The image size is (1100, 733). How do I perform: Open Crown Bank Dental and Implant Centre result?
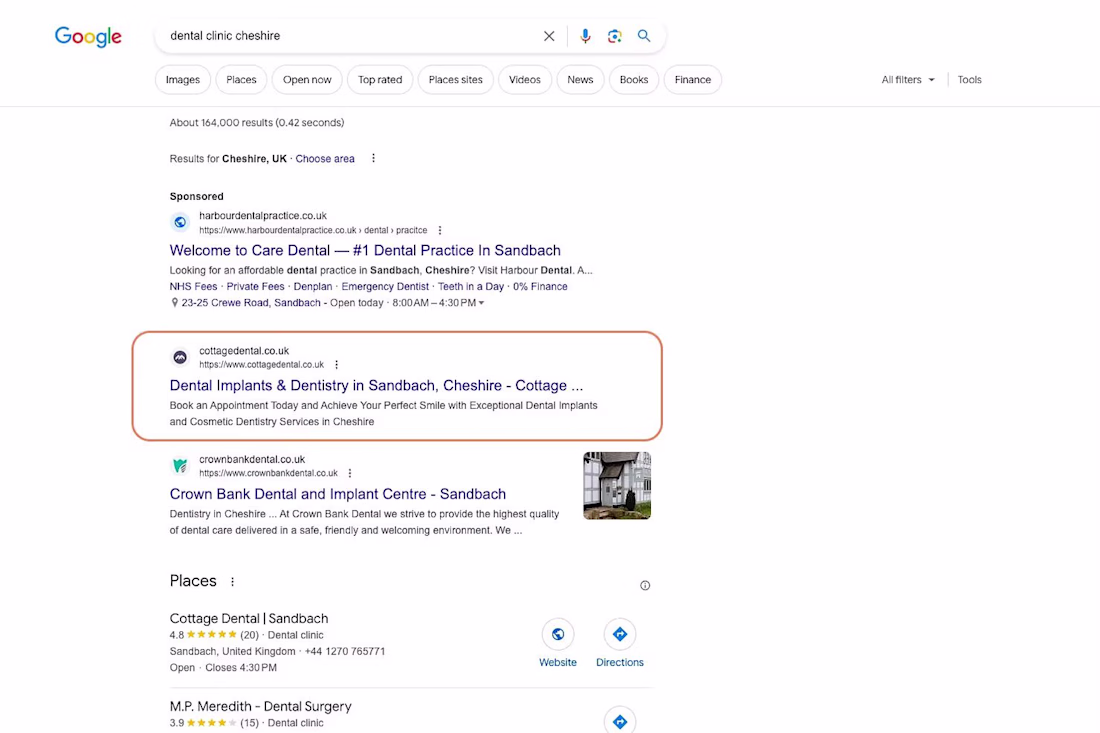click(x=338, y=494)
